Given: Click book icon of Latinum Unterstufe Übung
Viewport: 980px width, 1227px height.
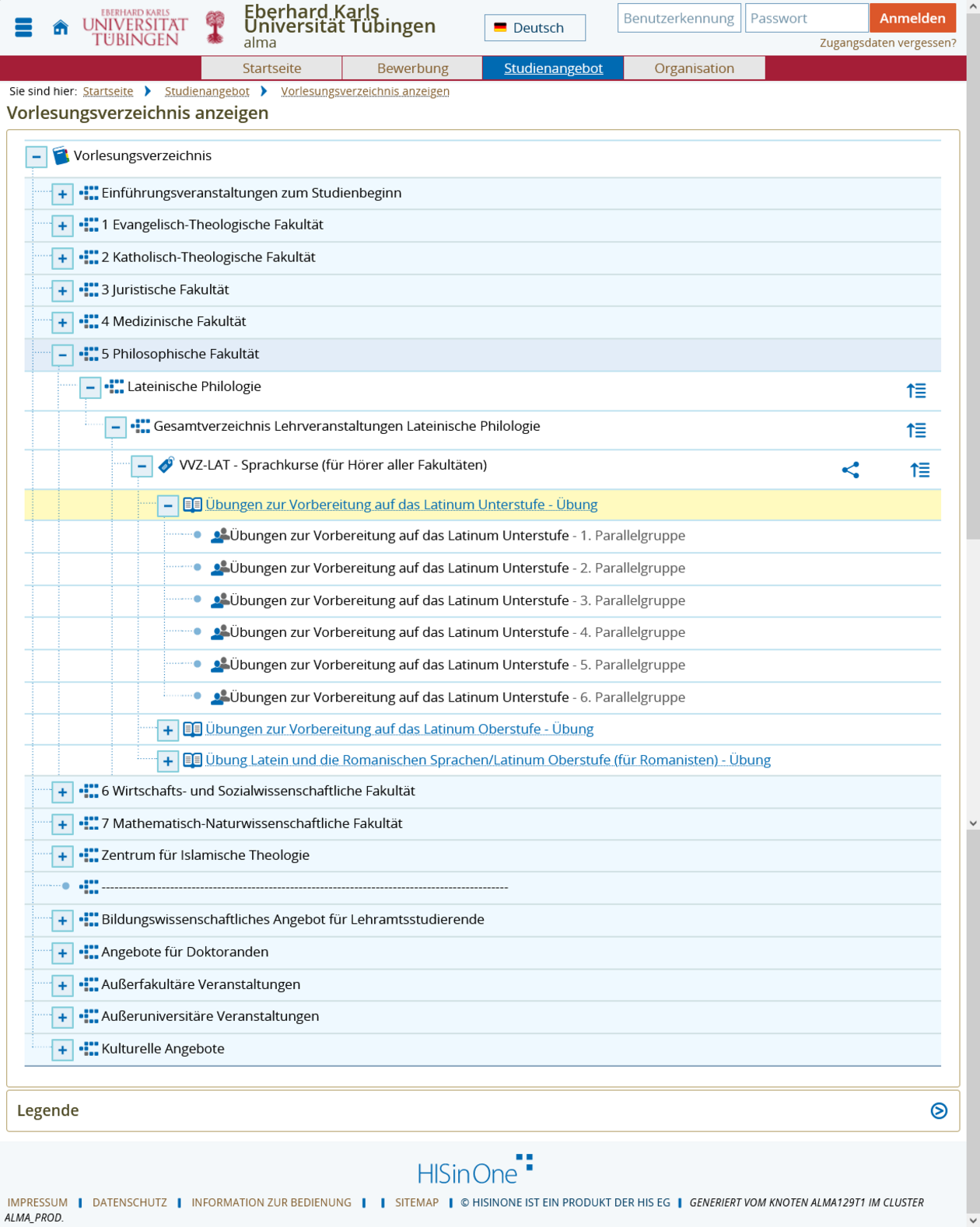Looking at the screenshot, I should point(192,505).
